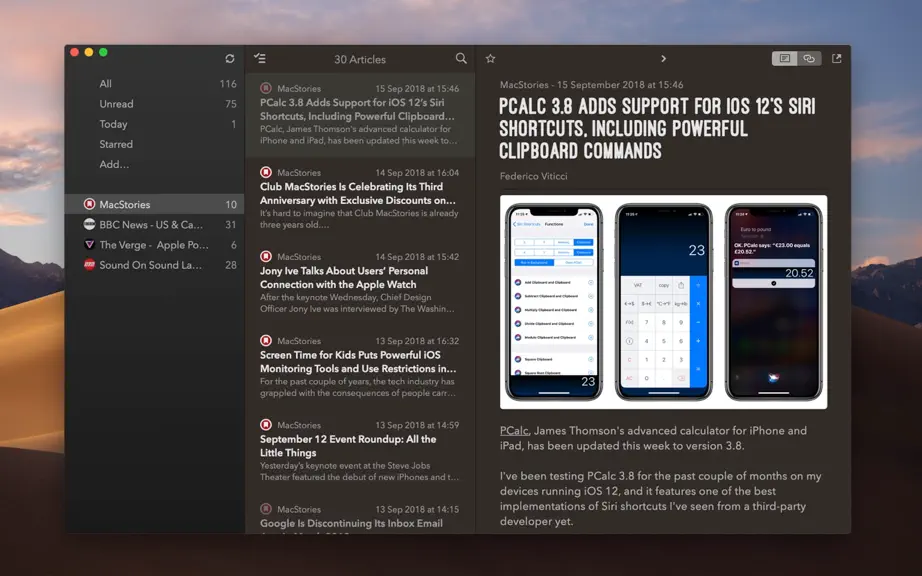
Task: Click feed badge on Google Inbox article row
Action: 266,508
